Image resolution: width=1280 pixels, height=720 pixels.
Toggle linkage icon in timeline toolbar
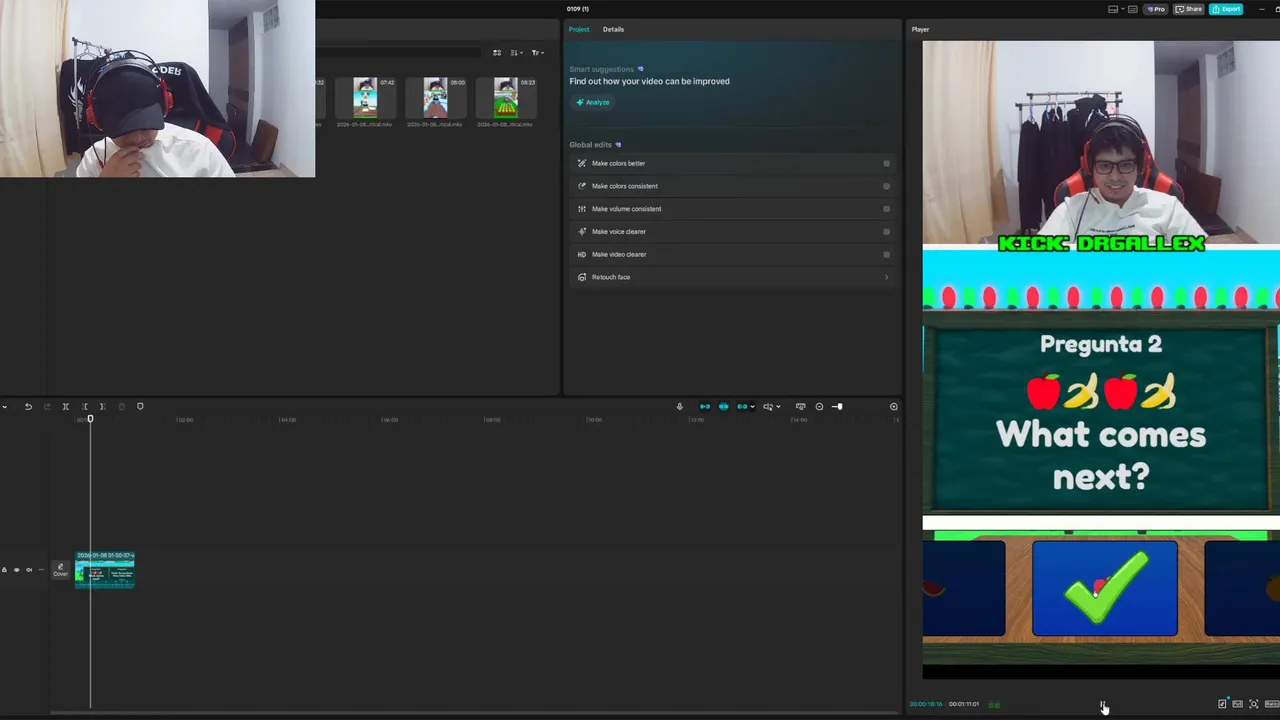[742, 406]
